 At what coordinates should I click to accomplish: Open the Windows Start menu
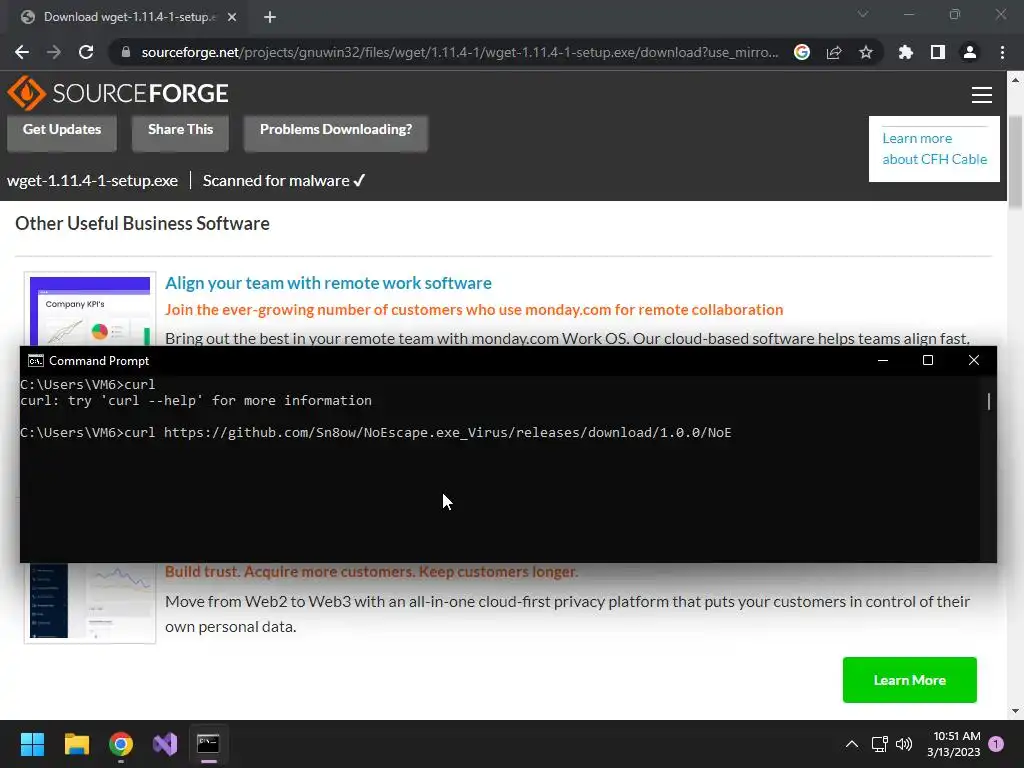32,744
